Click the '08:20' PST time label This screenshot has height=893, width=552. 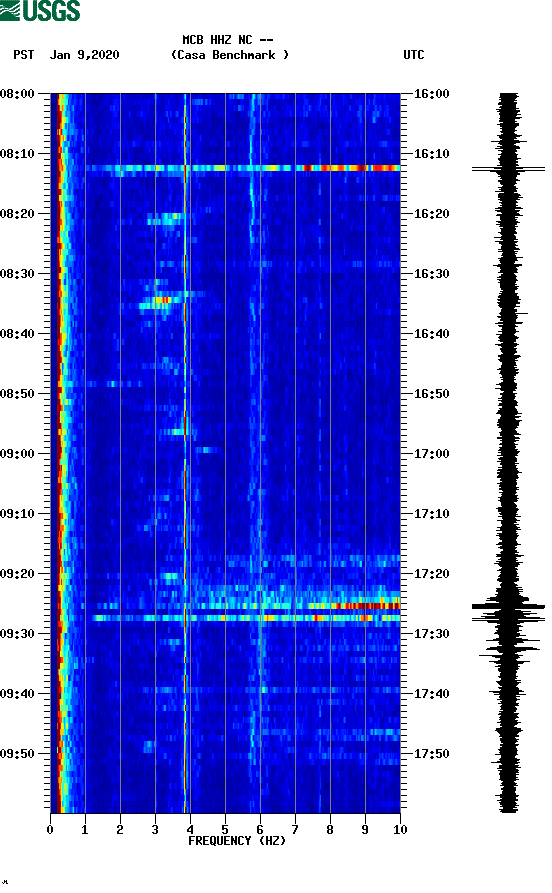(17, 214)
